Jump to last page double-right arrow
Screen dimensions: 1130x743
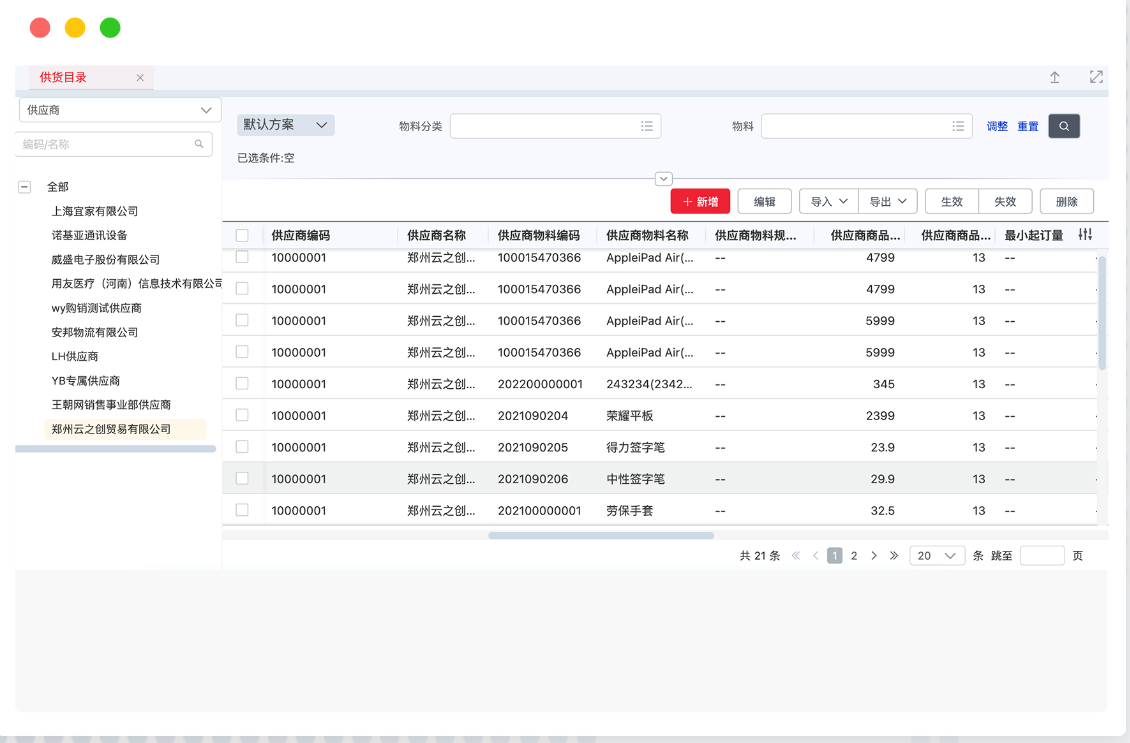tap(894, 556)
